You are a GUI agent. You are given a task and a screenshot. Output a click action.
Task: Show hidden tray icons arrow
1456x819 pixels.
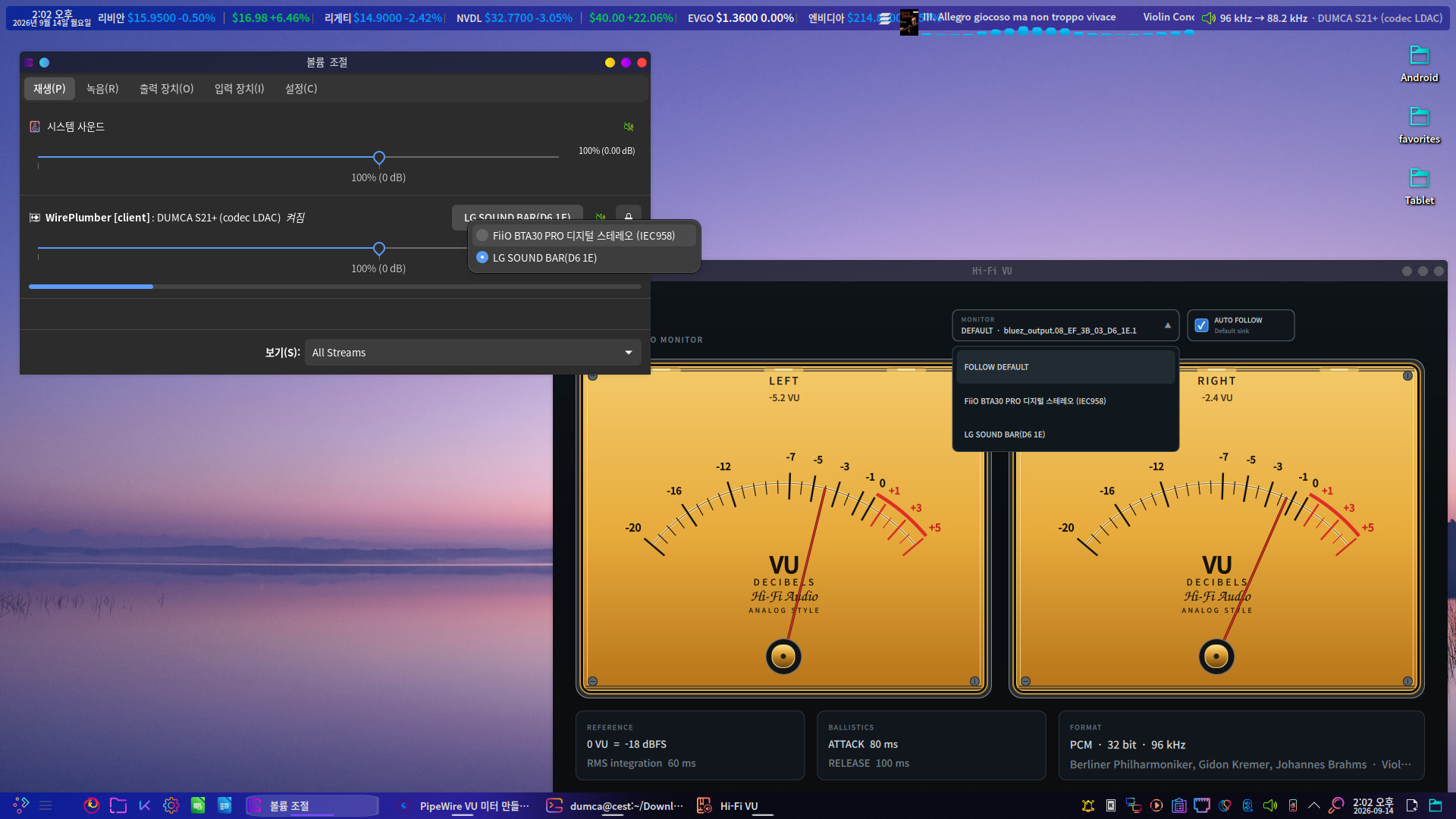tap(1314, 805)
